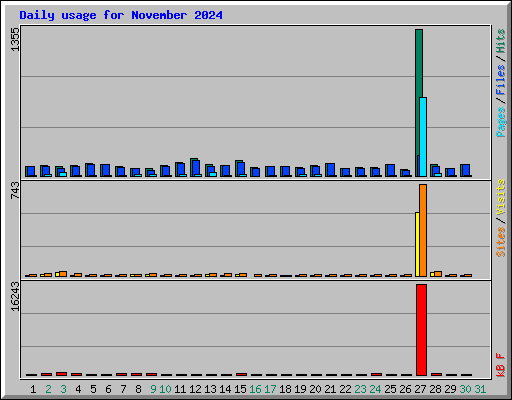Click day label 3 on the axis
Viewport: 512px width, 400px height.
tap(63, 389)
